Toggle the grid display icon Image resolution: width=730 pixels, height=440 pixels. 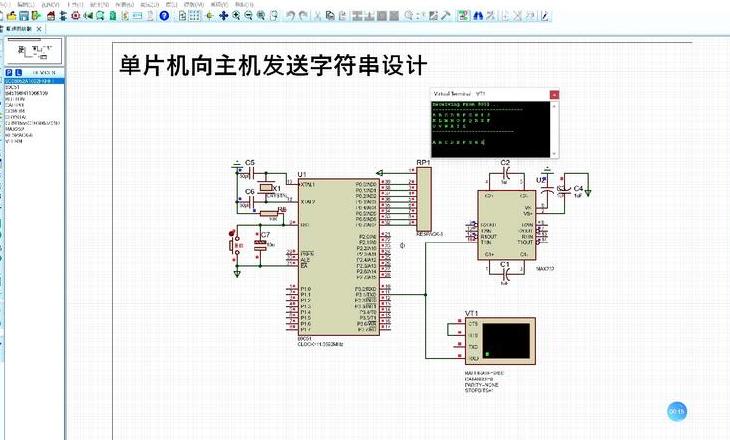194,16
